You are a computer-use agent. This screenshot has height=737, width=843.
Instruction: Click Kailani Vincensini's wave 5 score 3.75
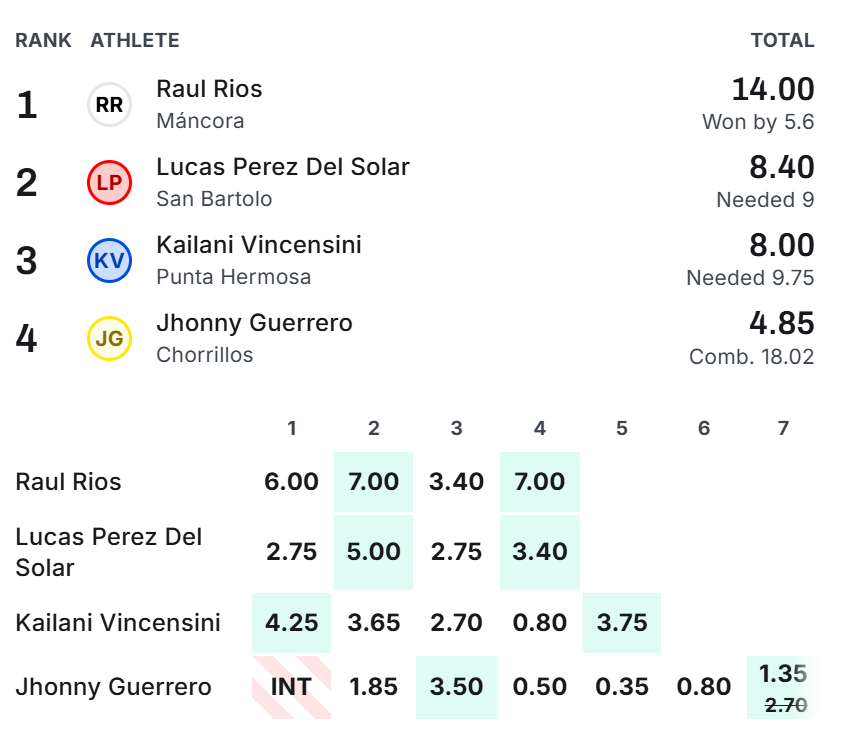(x=622, y=623)
